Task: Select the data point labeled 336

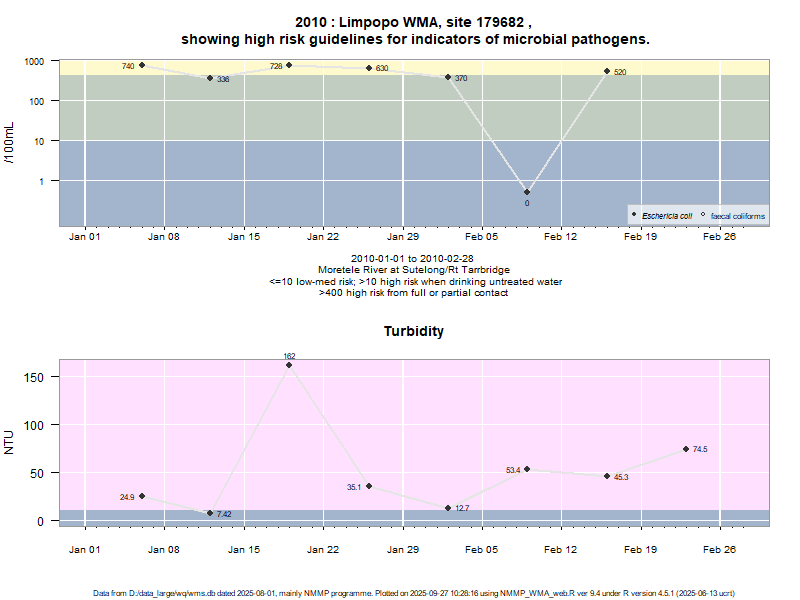Action: (210, 77)
